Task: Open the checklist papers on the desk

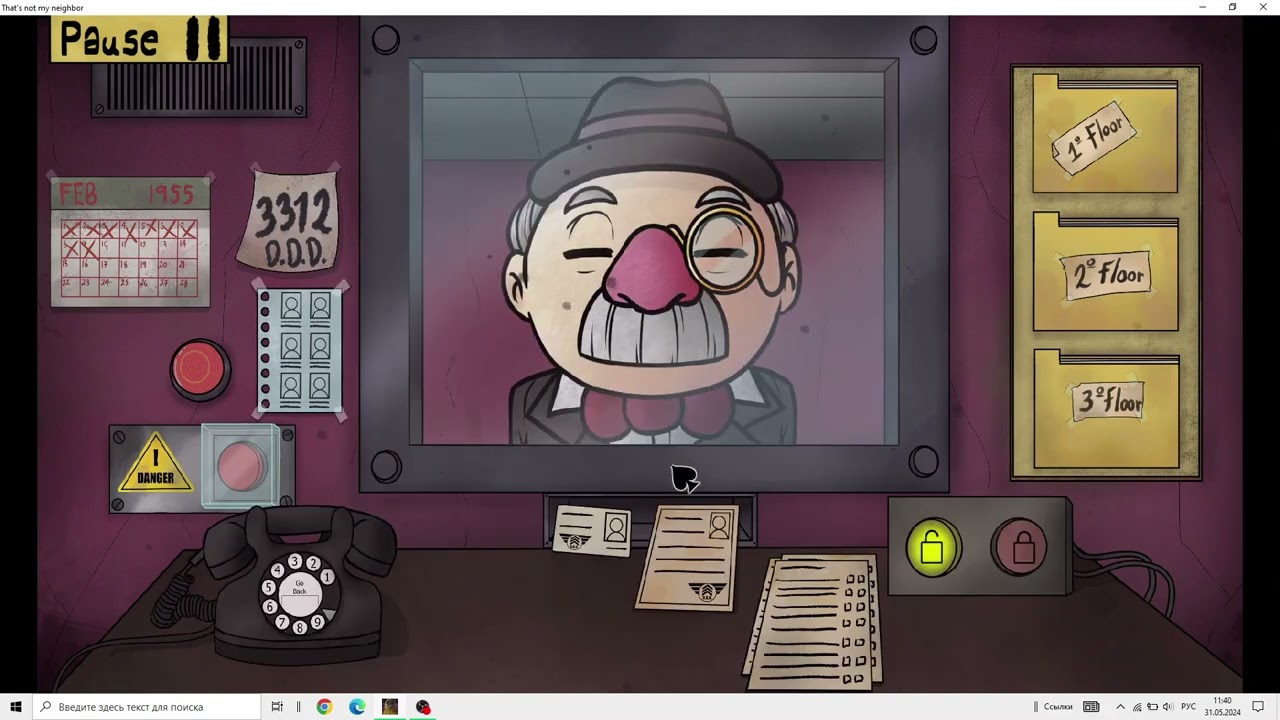Action: tap(813, 622)
